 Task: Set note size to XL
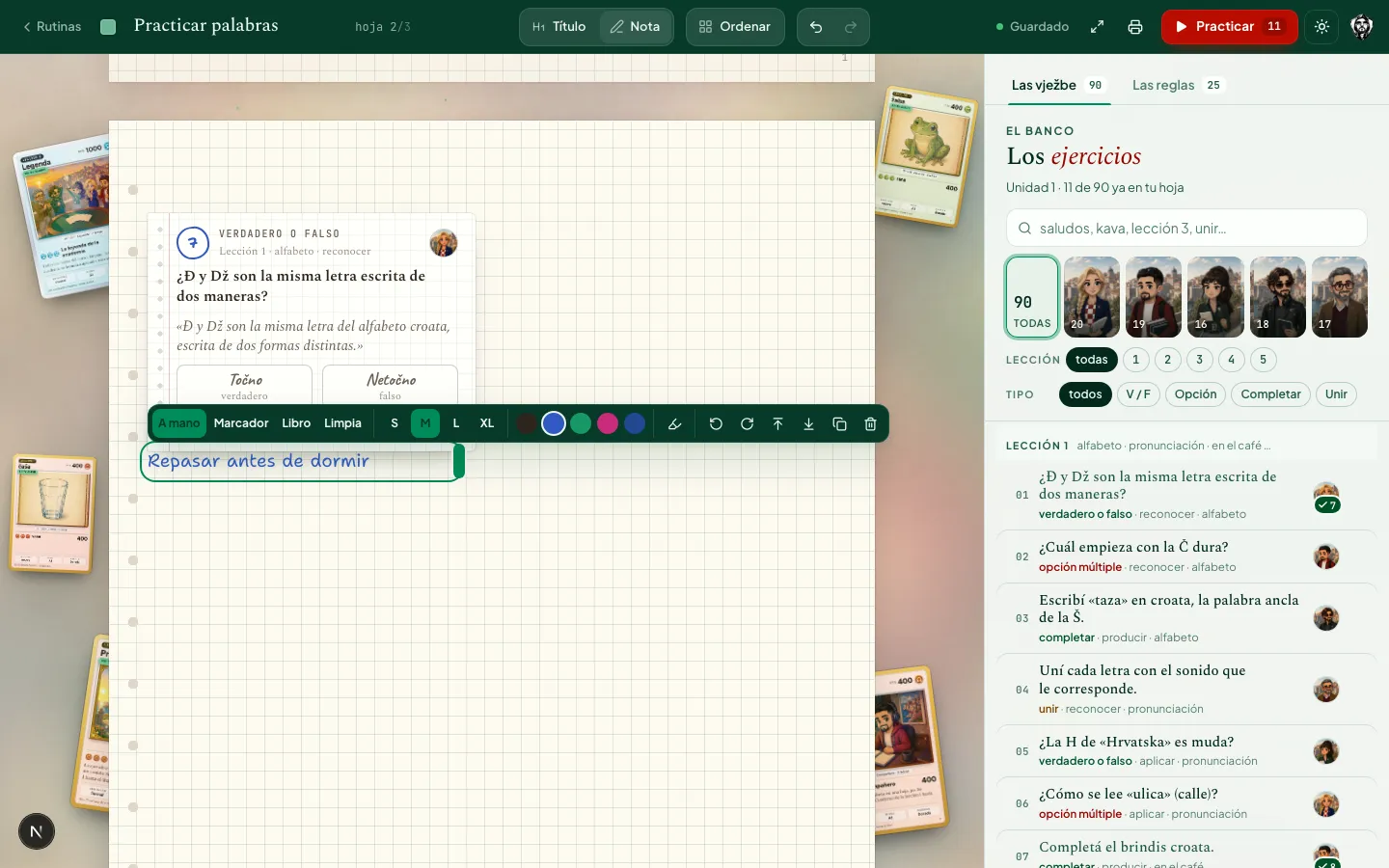[487, 423]
